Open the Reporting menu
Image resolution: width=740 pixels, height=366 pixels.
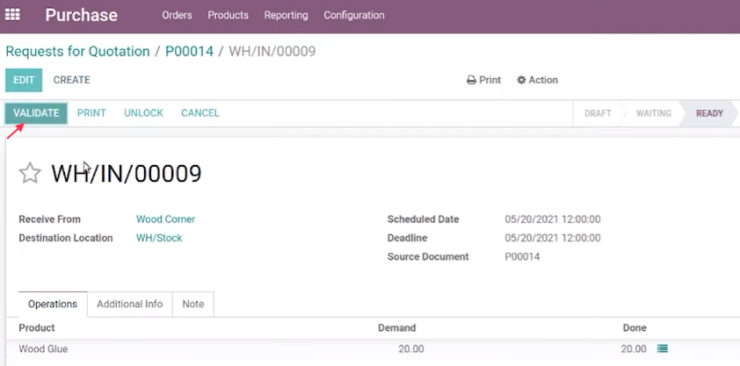pyautogui.click(x=286, y=15)
